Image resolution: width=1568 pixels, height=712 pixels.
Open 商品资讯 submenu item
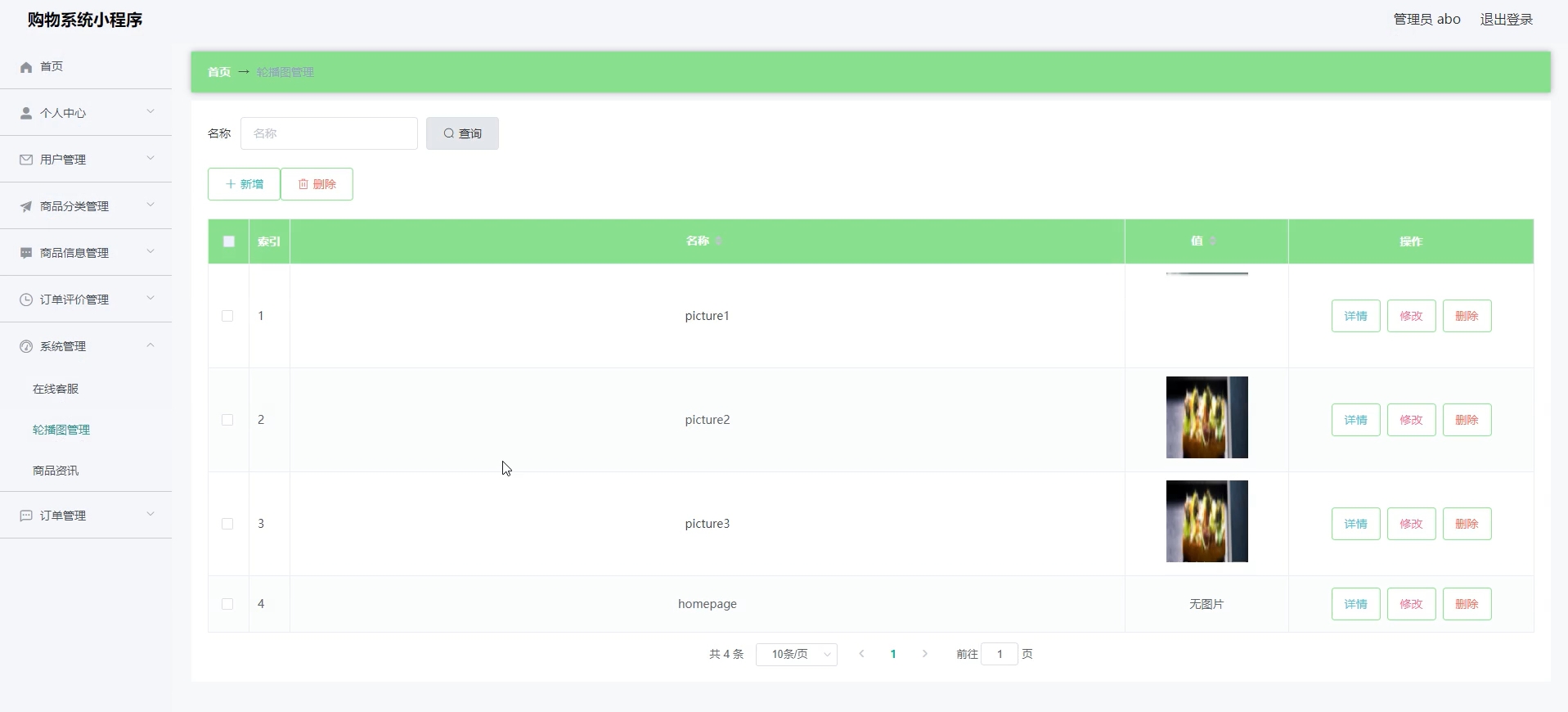pyautogui.click(x=56, y=471)
